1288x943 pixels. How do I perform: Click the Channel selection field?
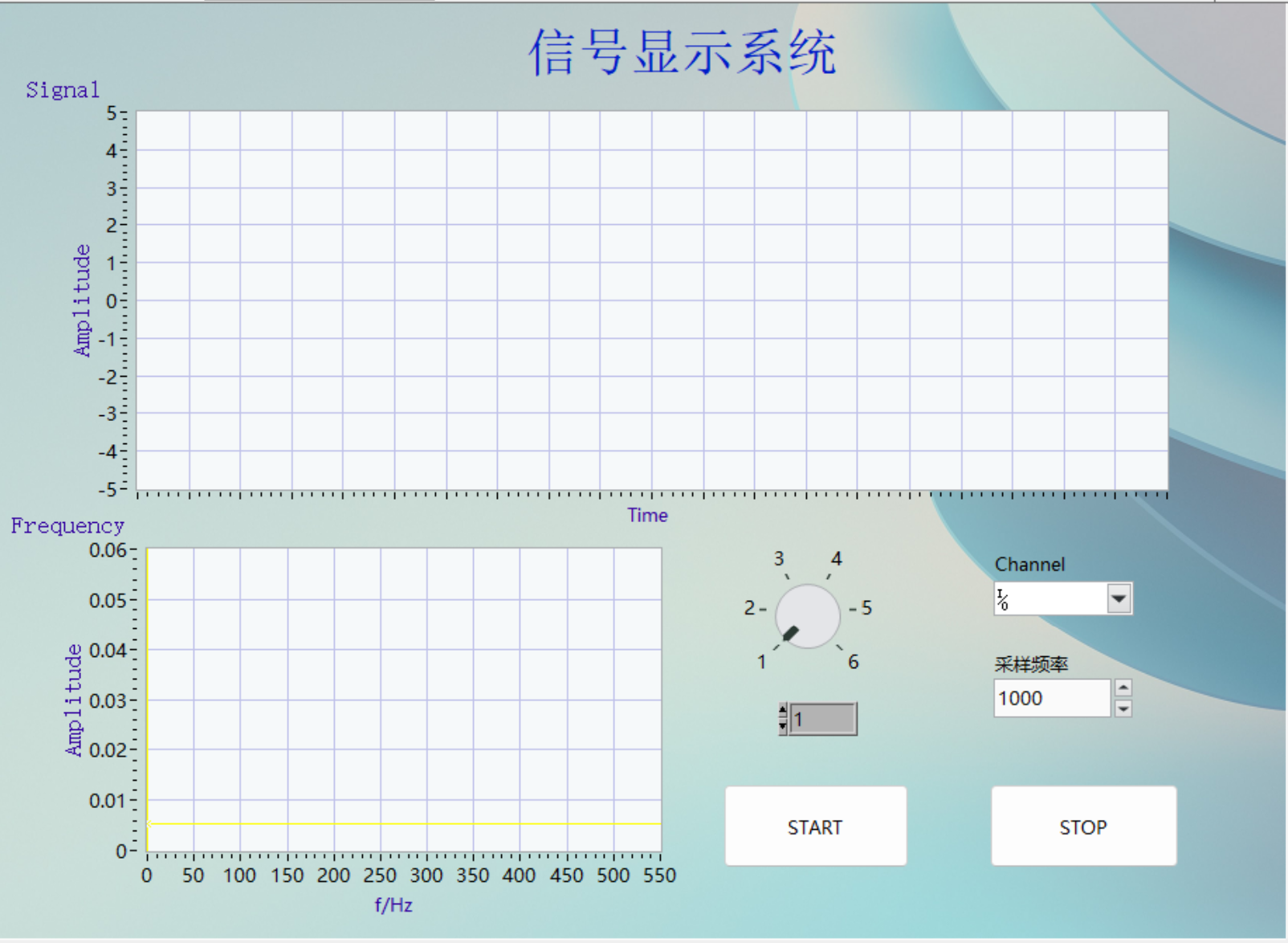coord(1050,598)
